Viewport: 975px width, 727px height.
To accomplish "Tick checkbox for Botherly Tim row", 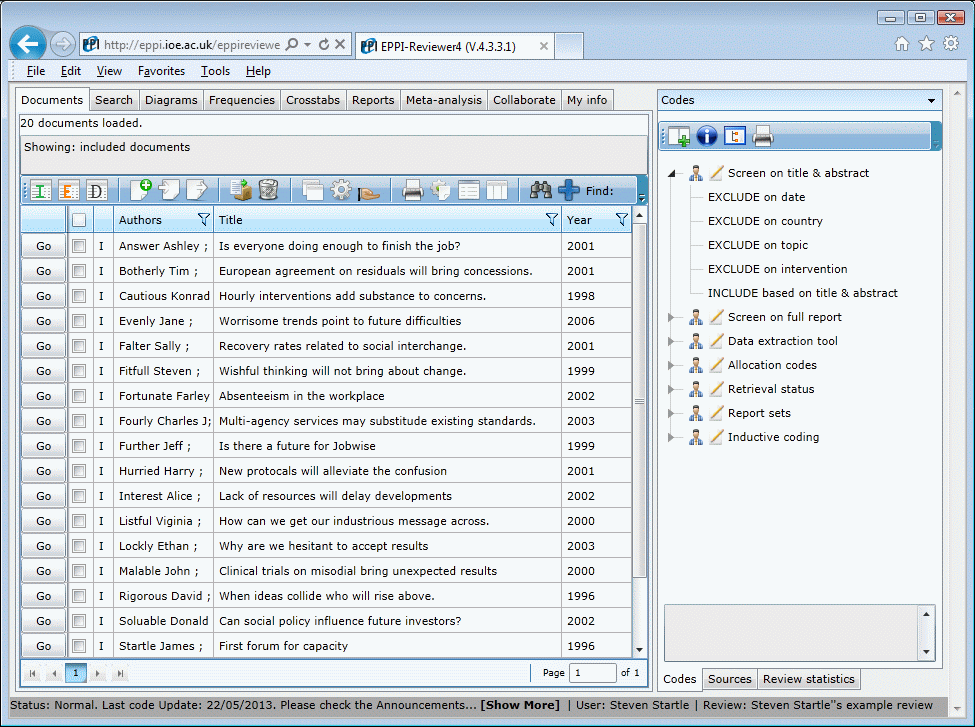I will pos(79,271).
